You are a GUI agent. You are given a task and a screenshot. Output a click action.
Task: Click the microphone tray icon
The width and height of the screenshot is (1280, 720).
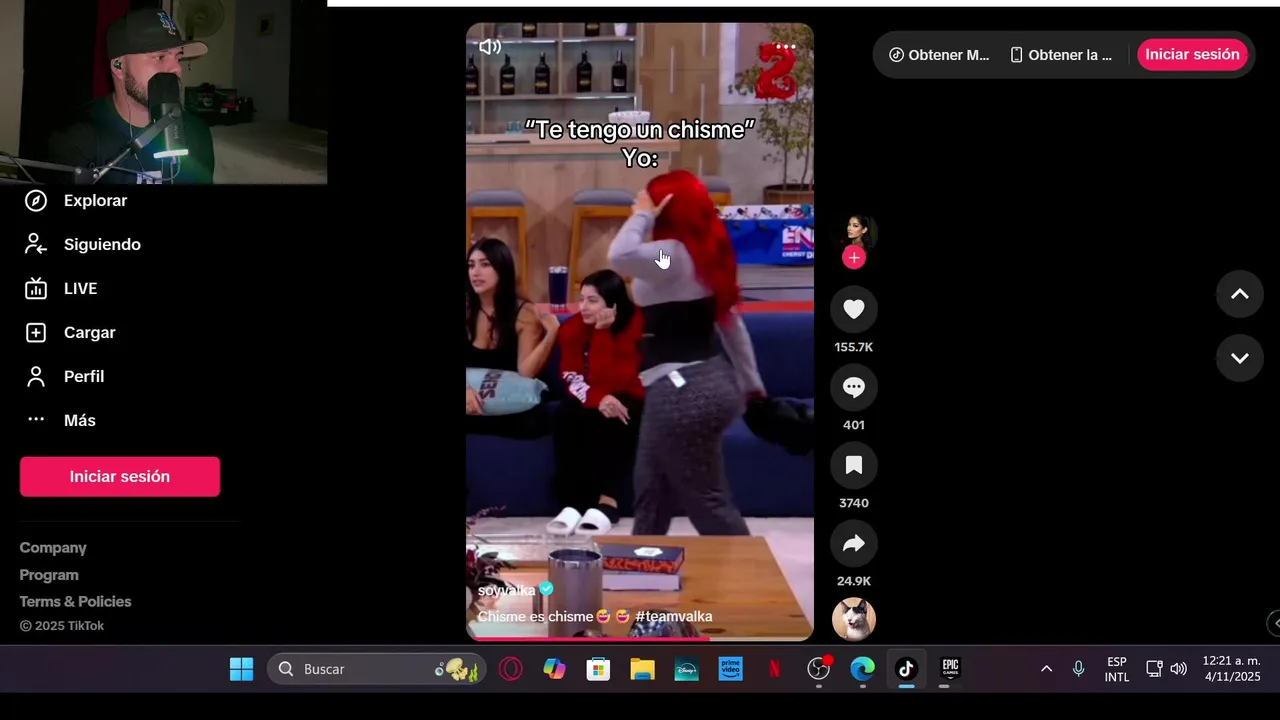1078,669
